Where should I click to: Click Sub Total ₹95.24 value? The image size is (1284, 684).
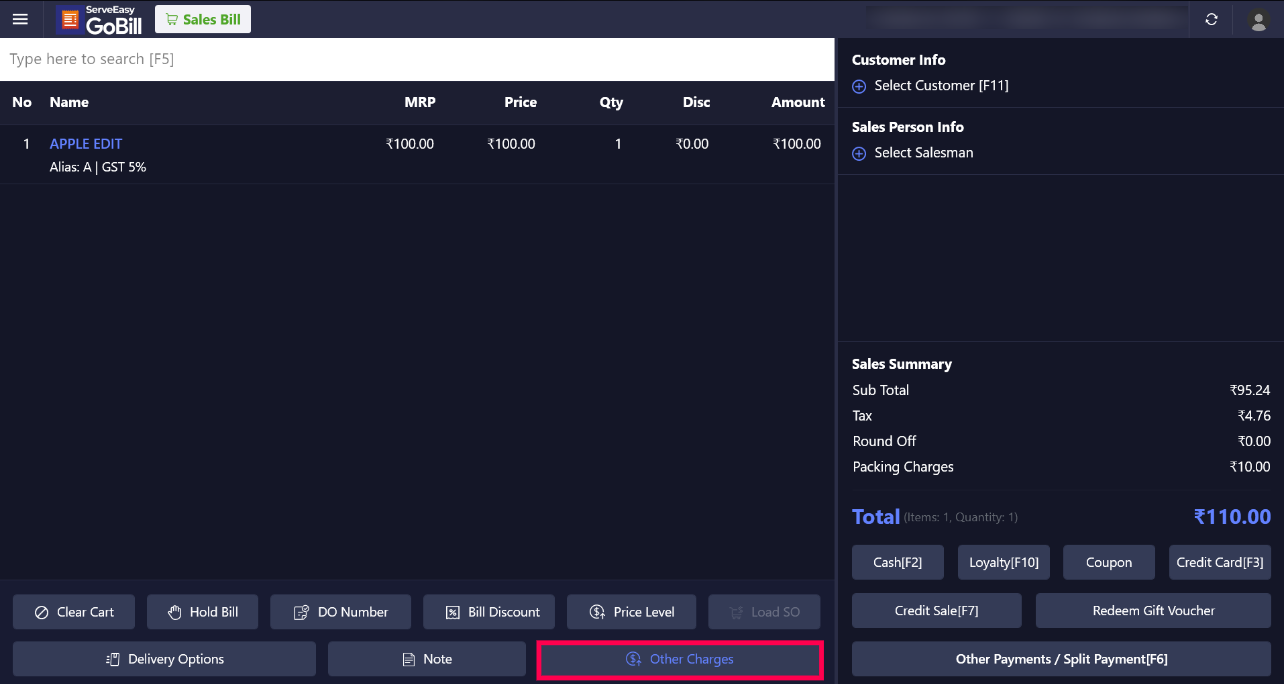1250,390
